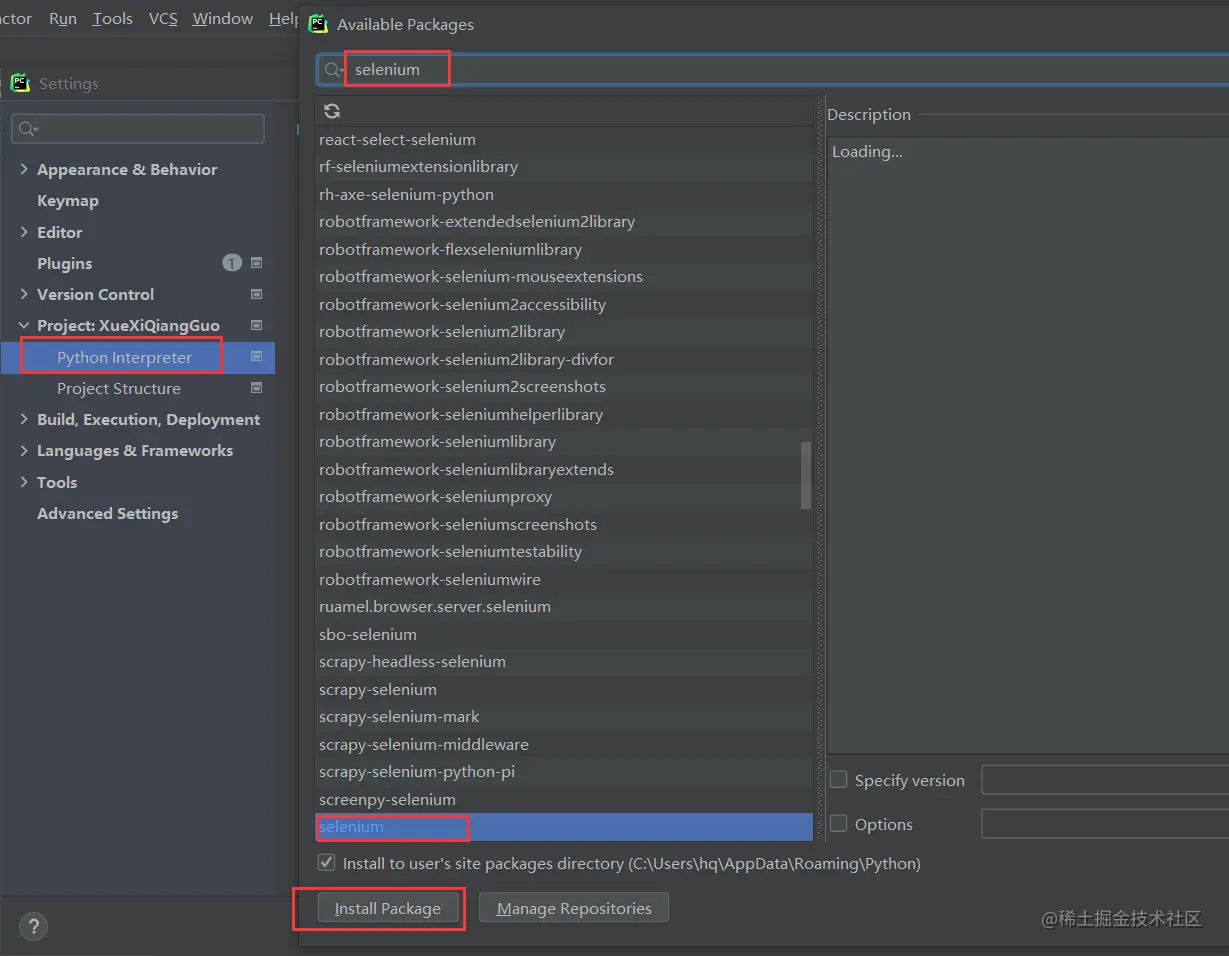
Task: Open Advanced Settings page
Action: 107,513
